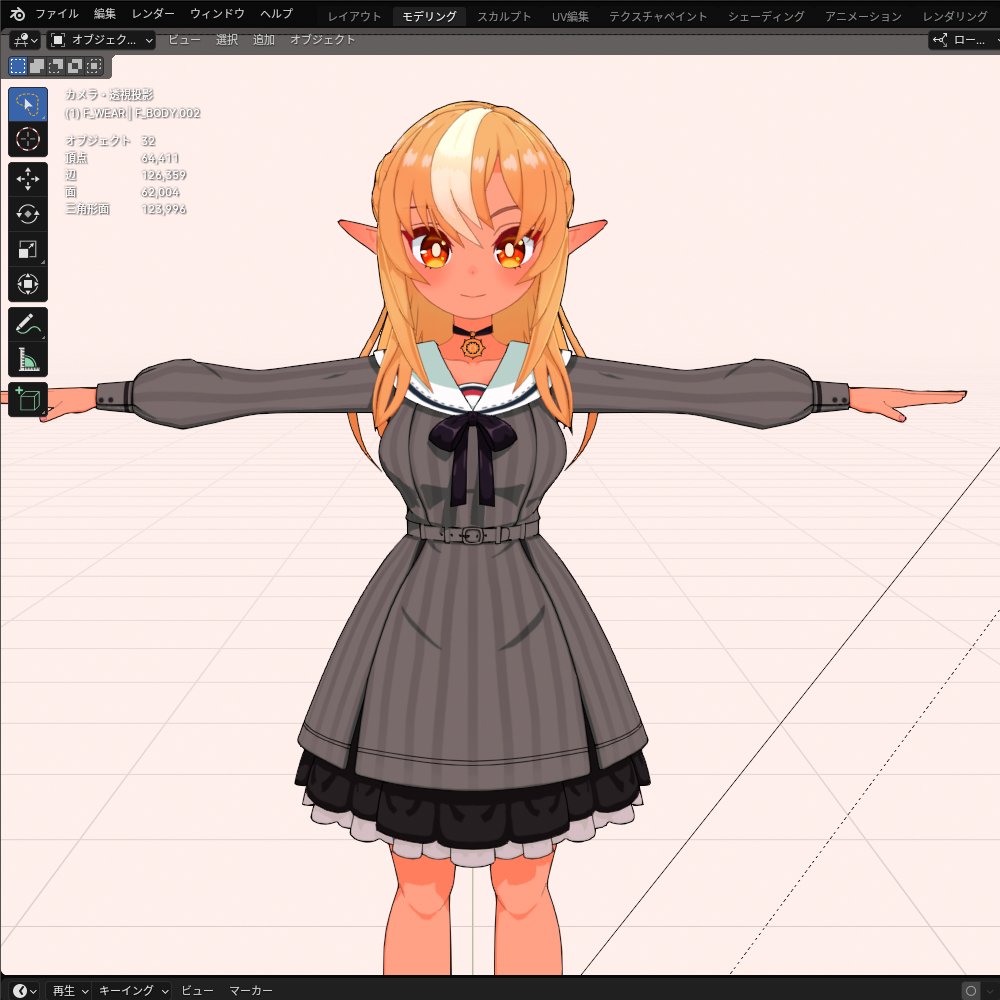
Task: Switch to the UV編集 workspace tab
Action: pos(570,16)
